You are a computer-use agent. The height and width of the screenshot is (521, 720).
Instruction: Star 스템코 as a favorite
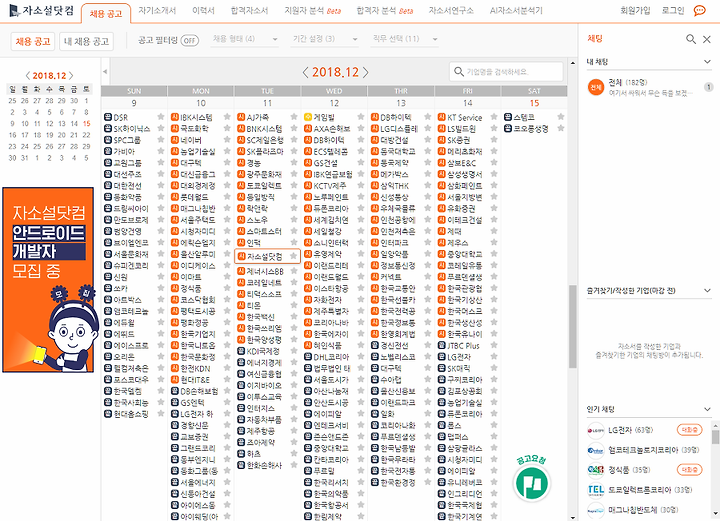click(561, 117)
